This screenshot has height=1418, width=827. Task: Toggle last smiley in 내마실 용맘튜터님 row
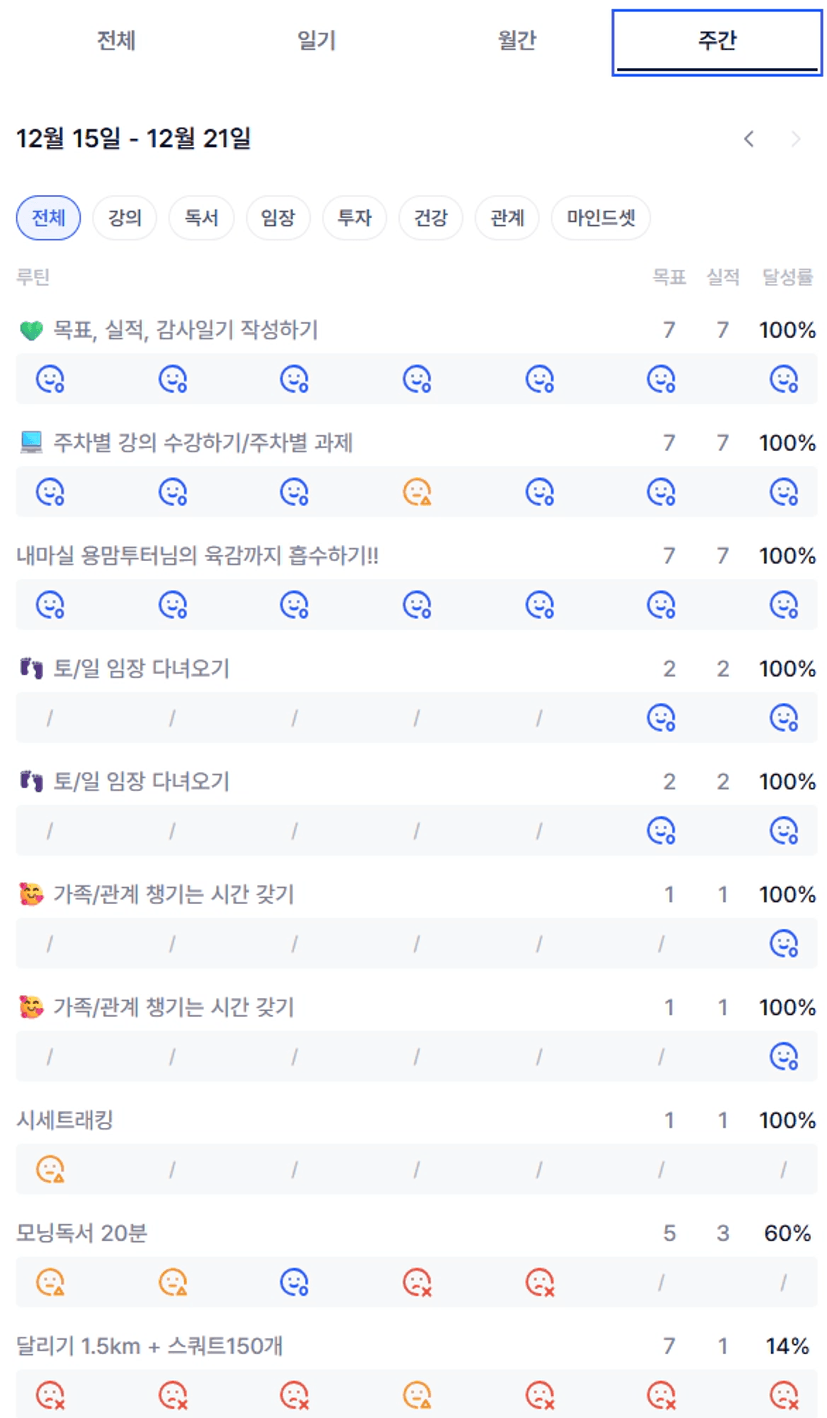pos(784,604)
